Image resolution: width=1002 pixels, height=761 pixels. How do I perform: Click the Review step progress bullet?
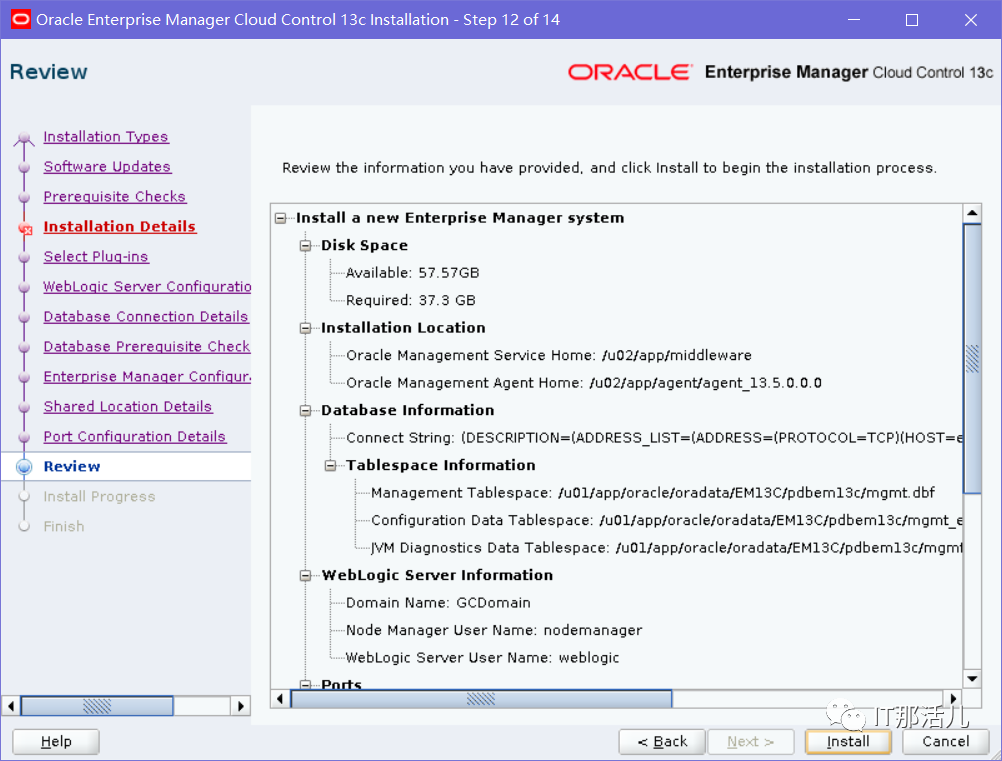pos(24,467)
